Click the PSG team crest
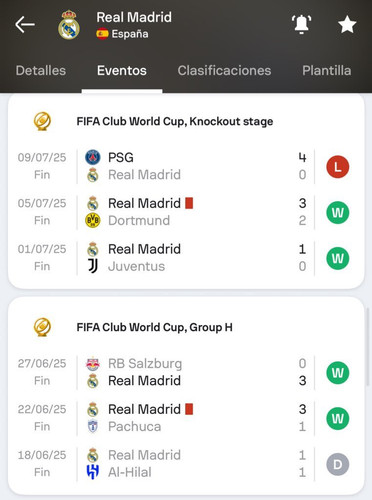Image resolution: width=372 pixels, height=500 pixels. [93, 157]
